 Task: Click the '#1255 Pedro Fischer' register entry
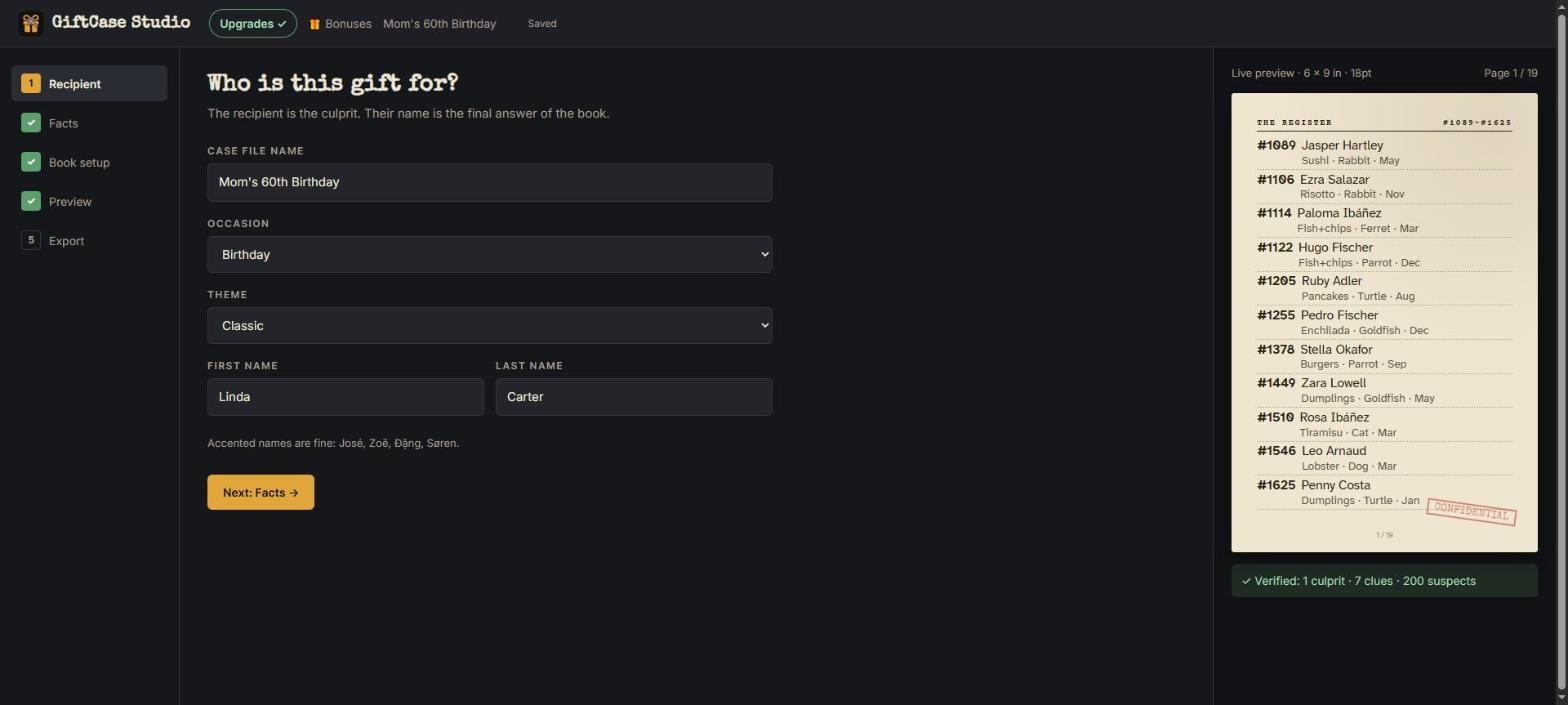click(x=1384, y=322)
